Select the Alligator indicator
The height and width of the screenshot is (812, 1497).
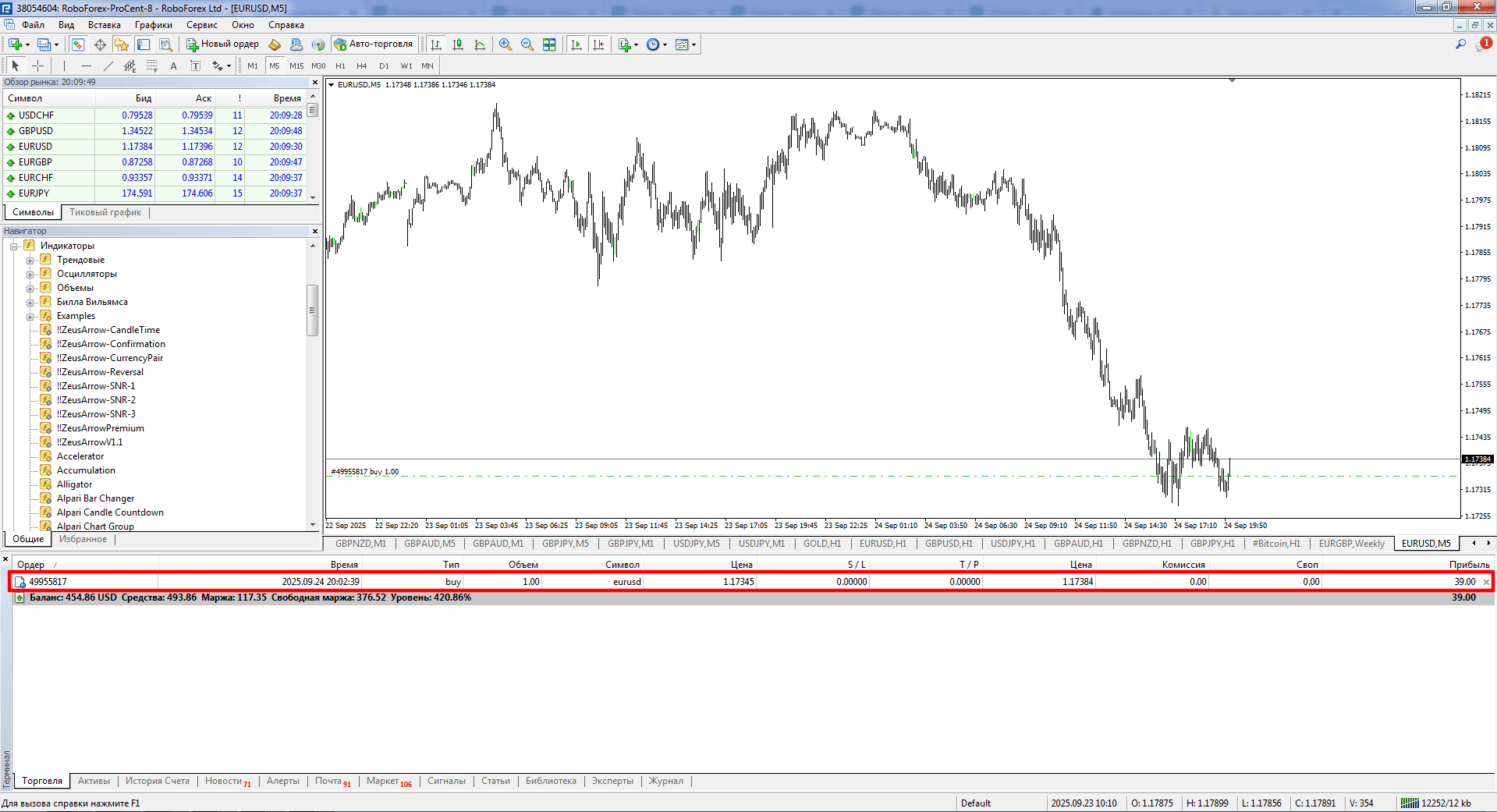click(75, 484)
